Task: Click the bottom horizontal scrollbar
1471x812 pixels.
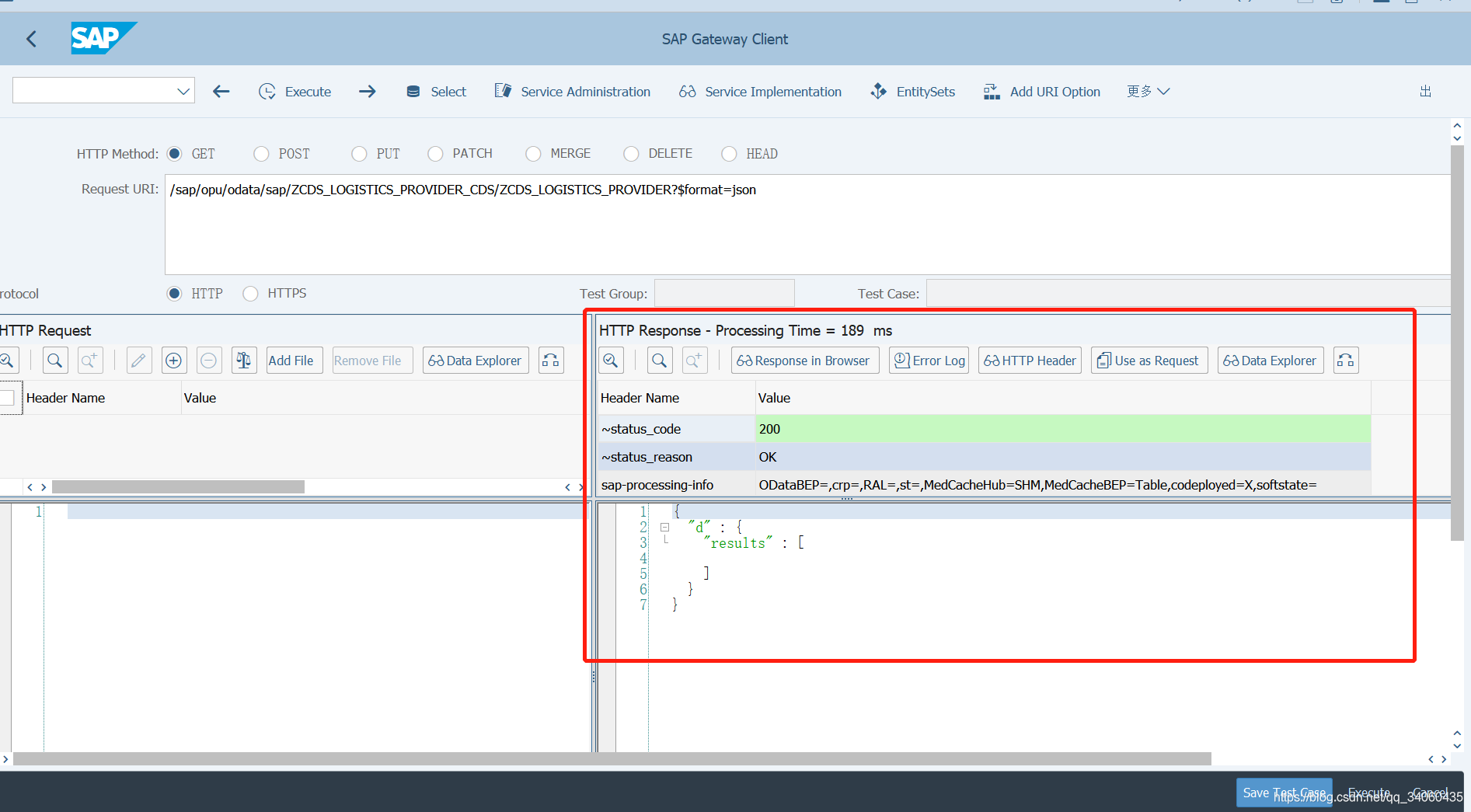Action: click(612, 759)
